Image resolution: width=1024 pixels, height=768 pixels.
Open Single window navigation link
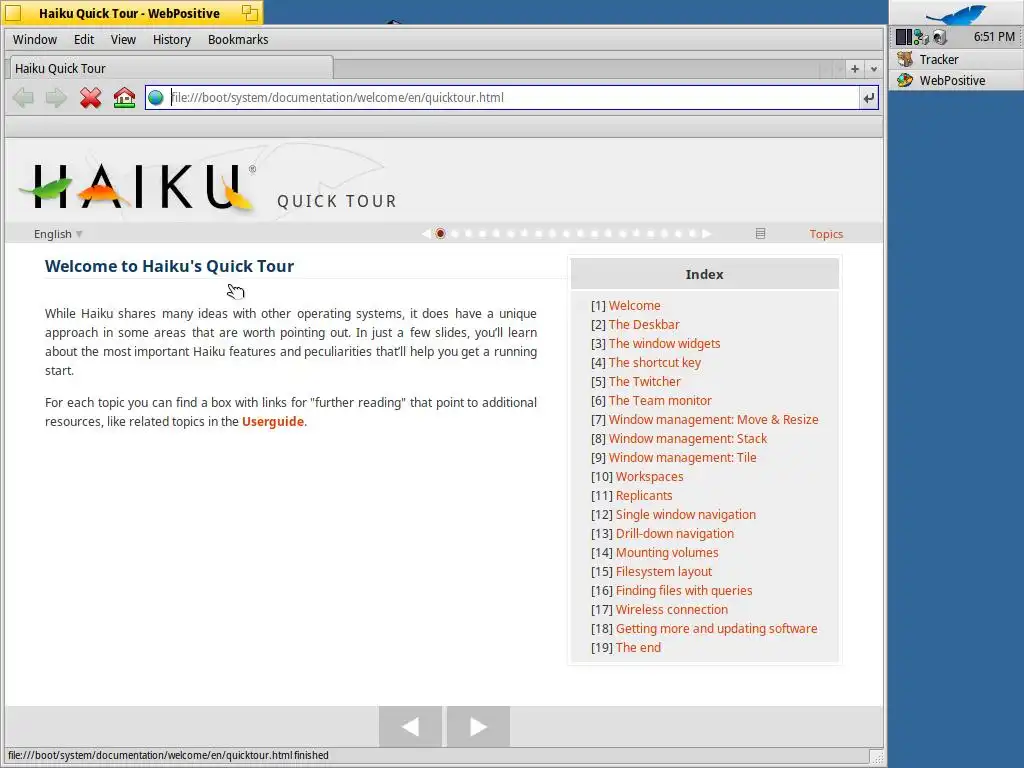686,515
